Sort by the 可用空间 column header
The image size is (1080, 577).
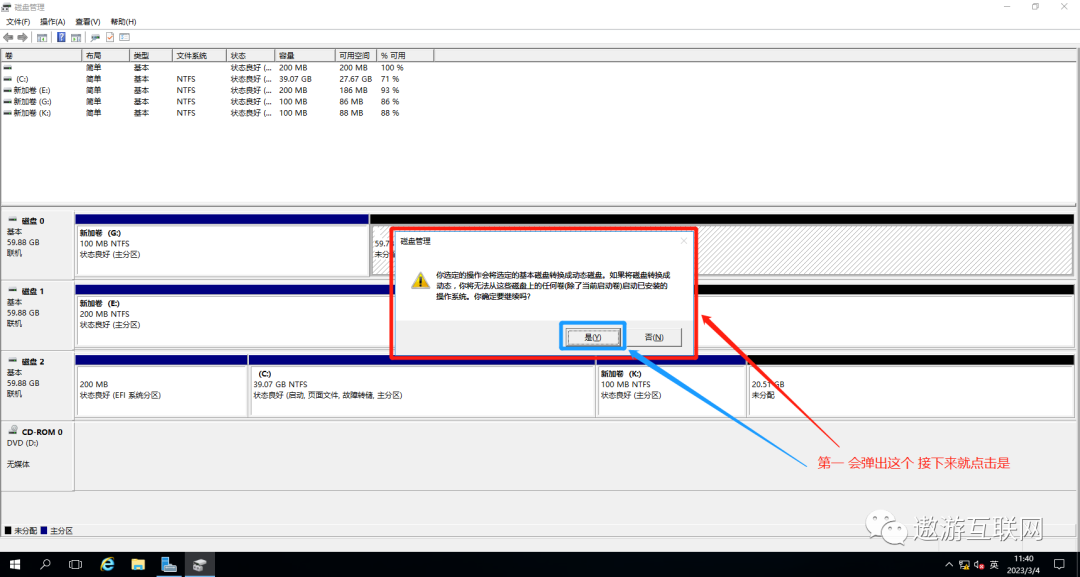click(356, 55)
